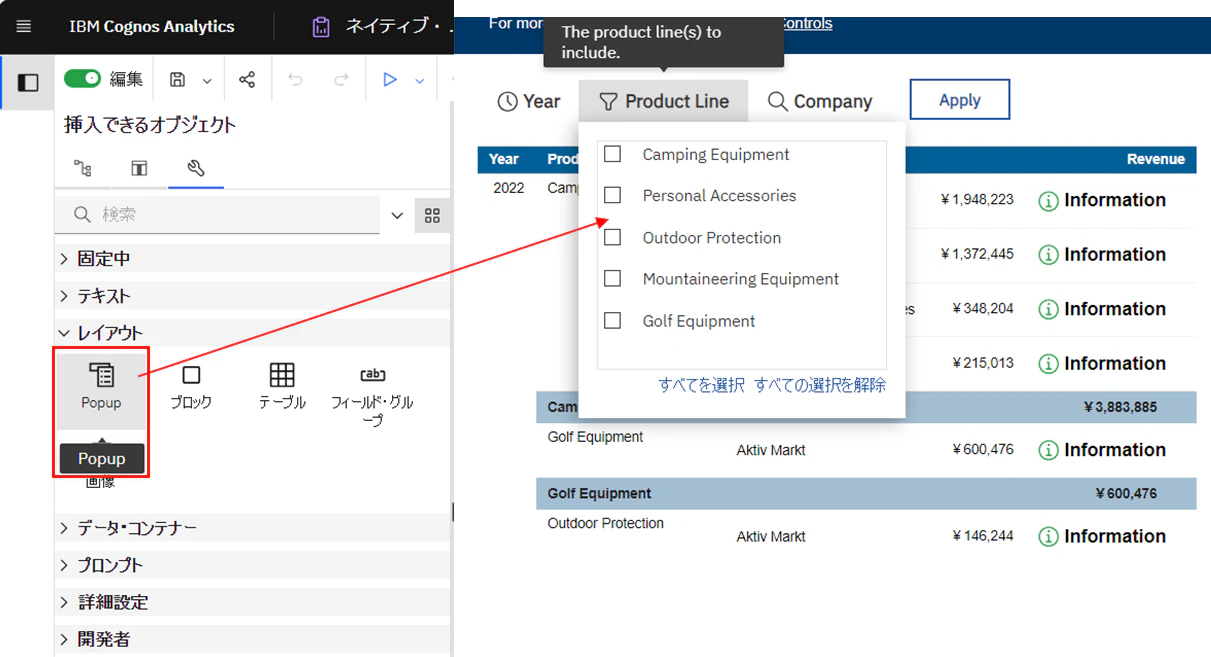Check the Mountaineering Equipment checkbox
Viewport: 1211px width, 657px height.
[x=613, y=278]
